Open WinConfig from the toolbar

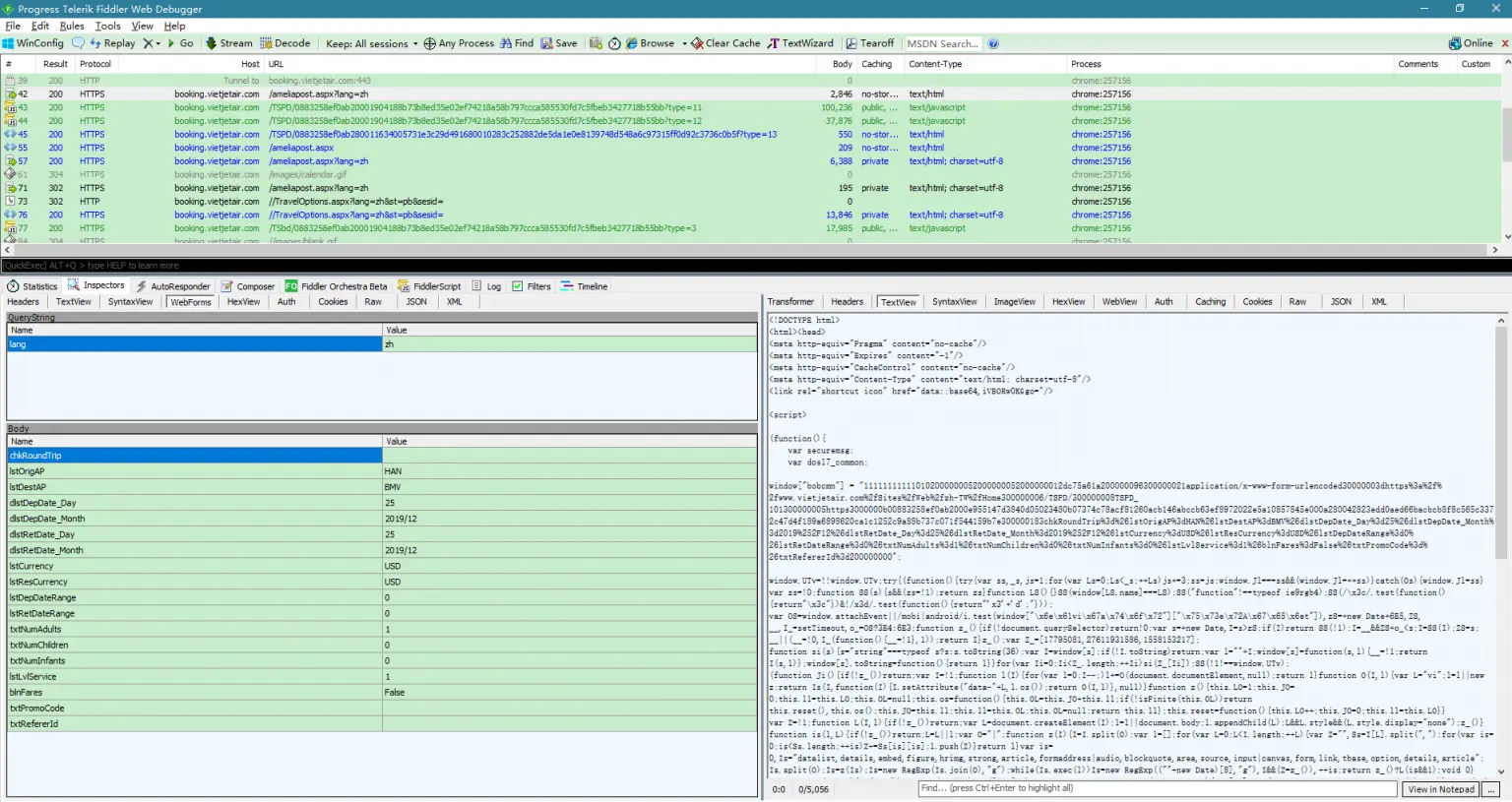pyautogui.click(x=33, y=43)
